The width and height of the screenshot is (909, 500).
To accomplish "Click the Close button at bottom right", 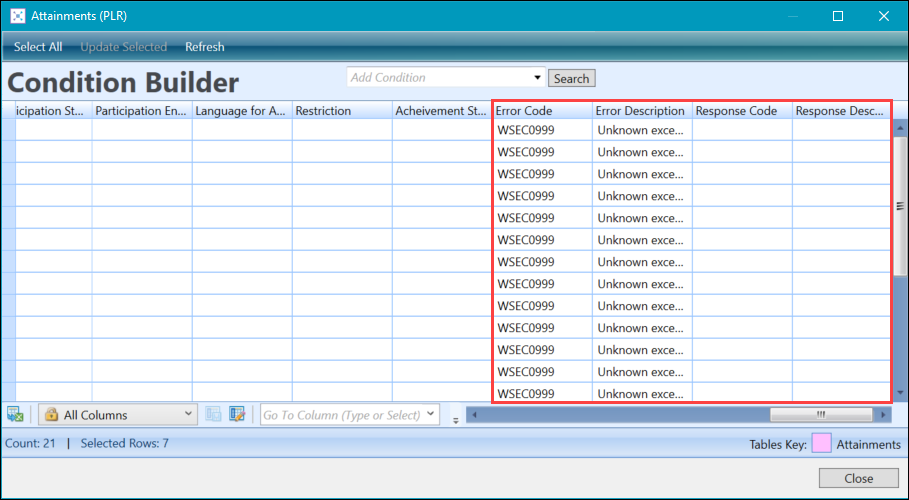I will (859, 479).
